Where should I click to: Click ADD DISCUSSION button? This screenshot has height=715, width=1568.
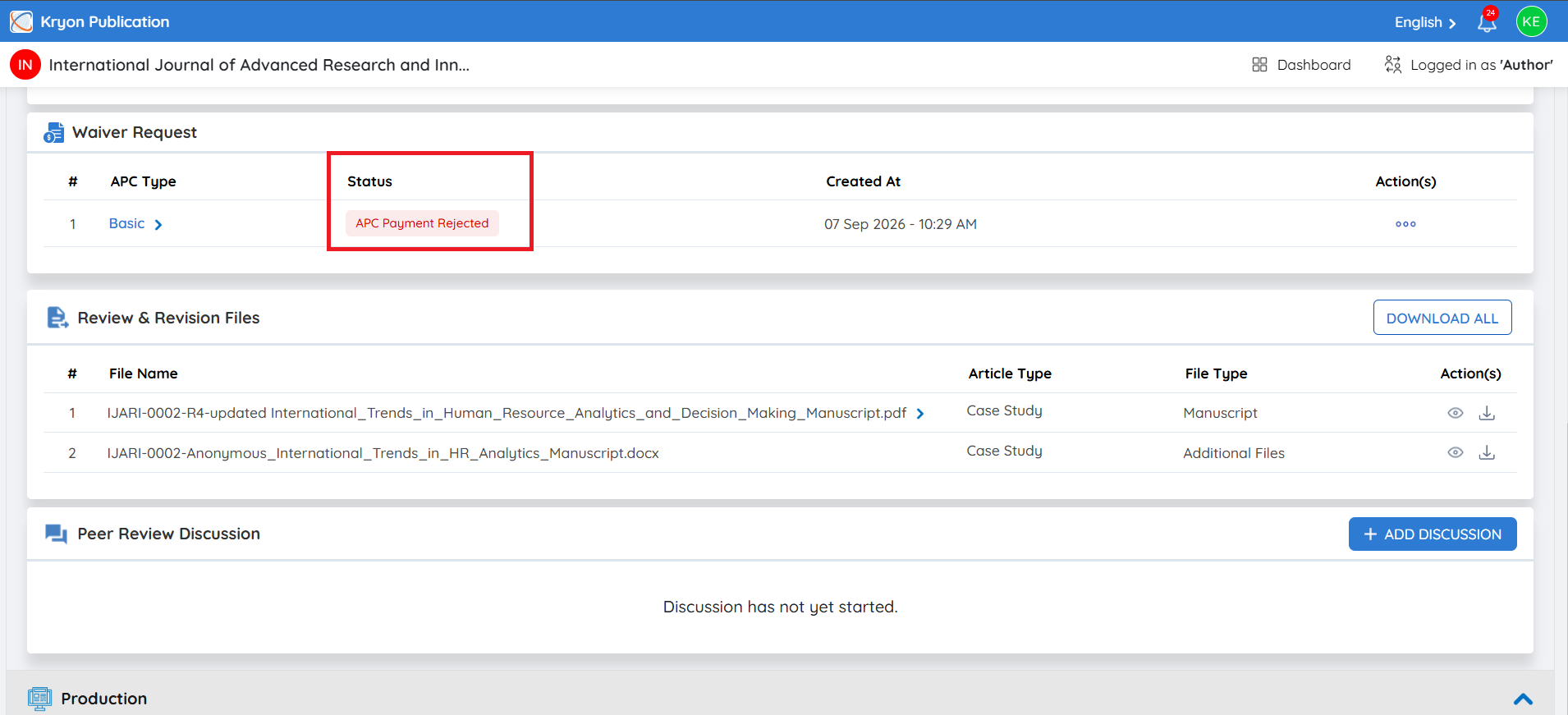point(1433,534)
